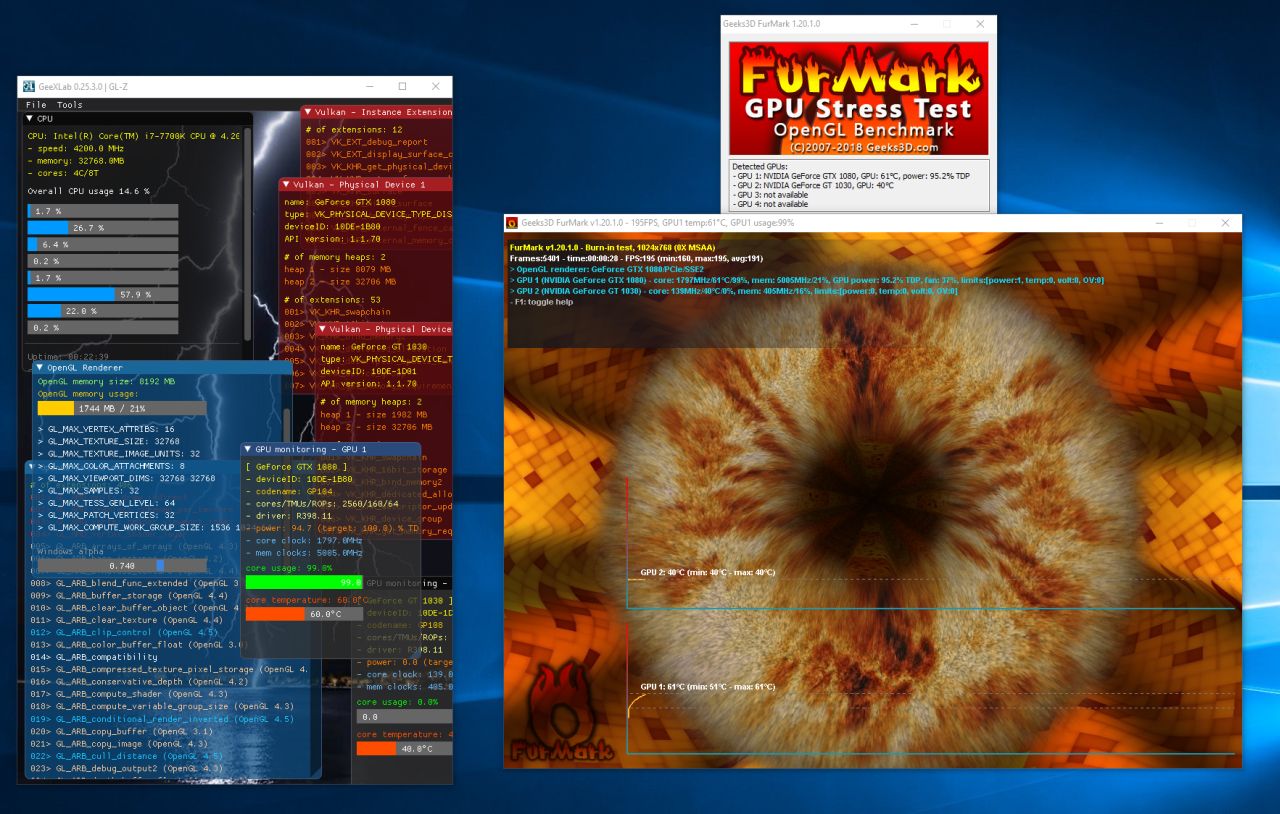Maximize the FurMark burn-in render window
Image resolution: width=1280 pixels, height=814 pixels.
point(1191,223)
